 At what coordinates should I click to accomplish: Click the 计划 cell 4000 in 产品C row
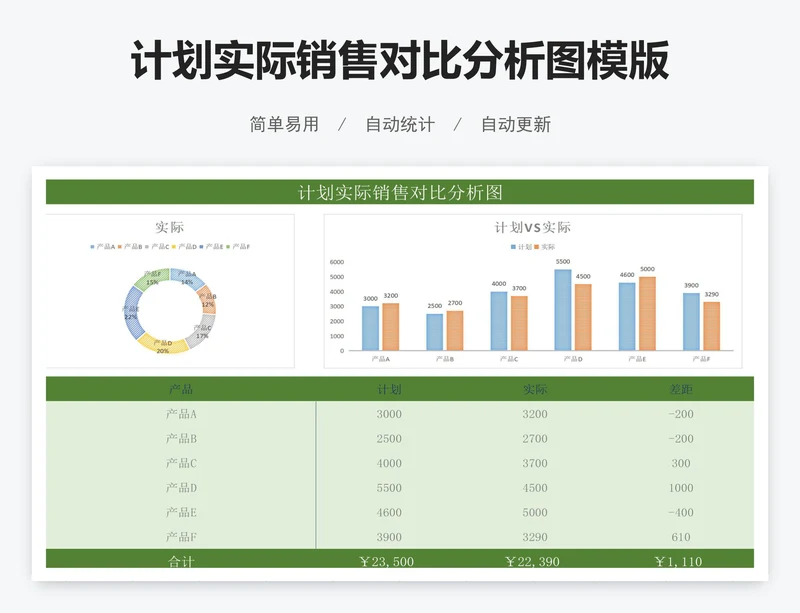tap(389, 463)
